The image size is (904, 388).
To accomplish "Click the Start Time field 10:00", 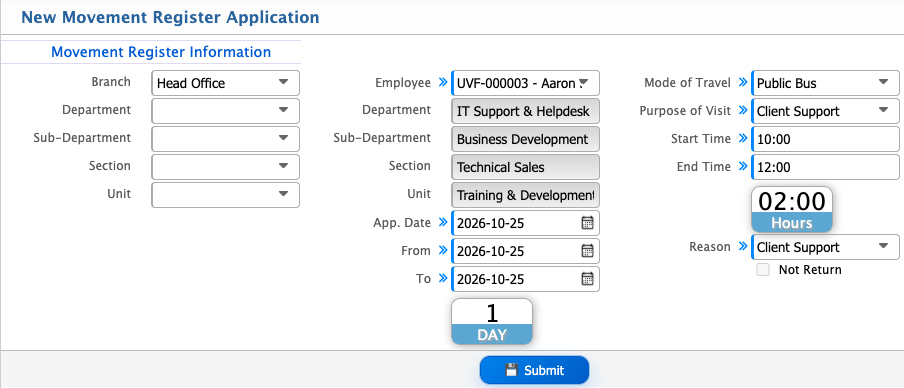I will [825, 139].
